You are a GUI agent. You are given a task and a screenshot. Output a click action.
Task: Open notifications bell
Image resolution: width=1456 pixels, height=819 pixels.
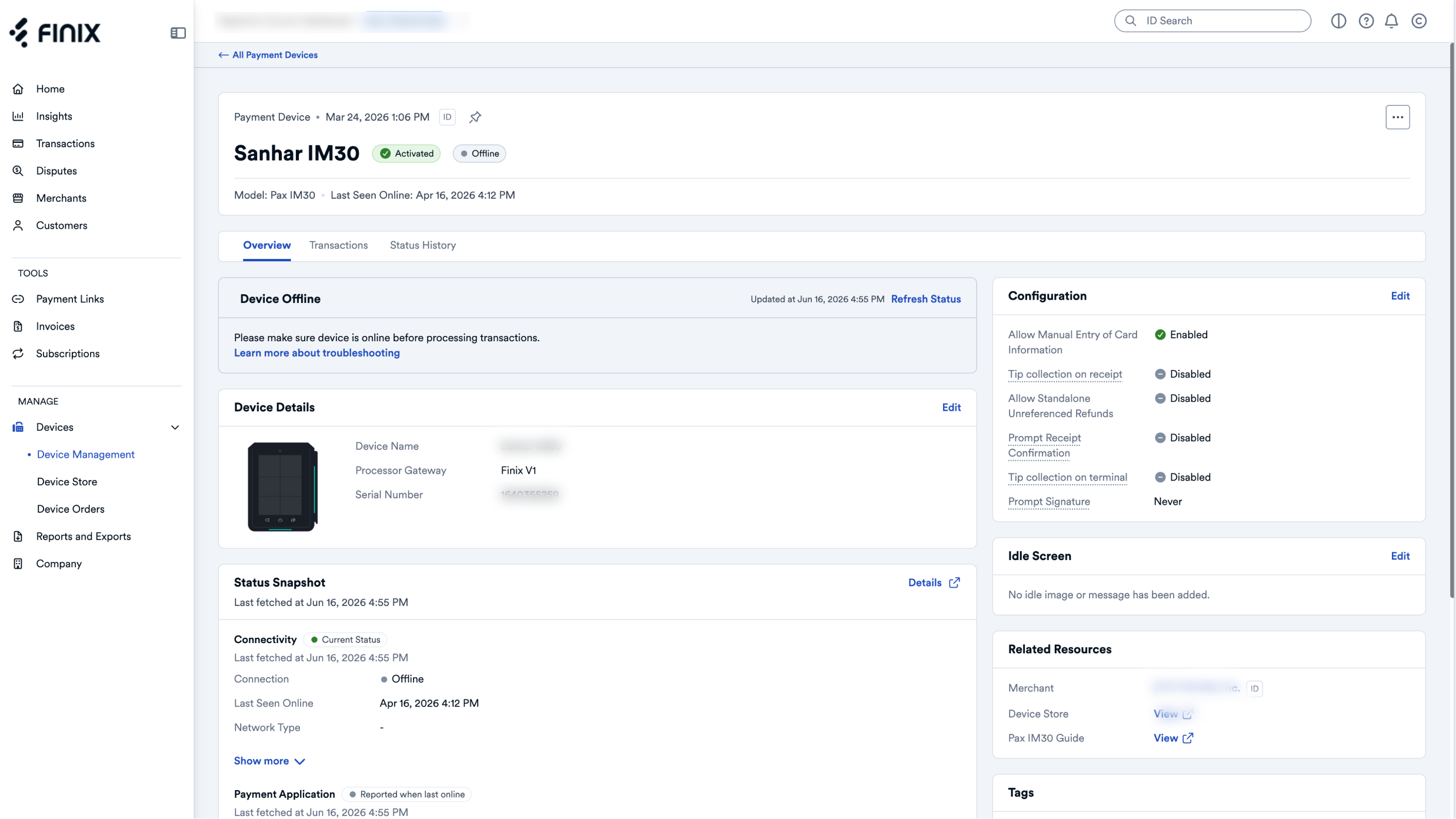coord(1391,21)
